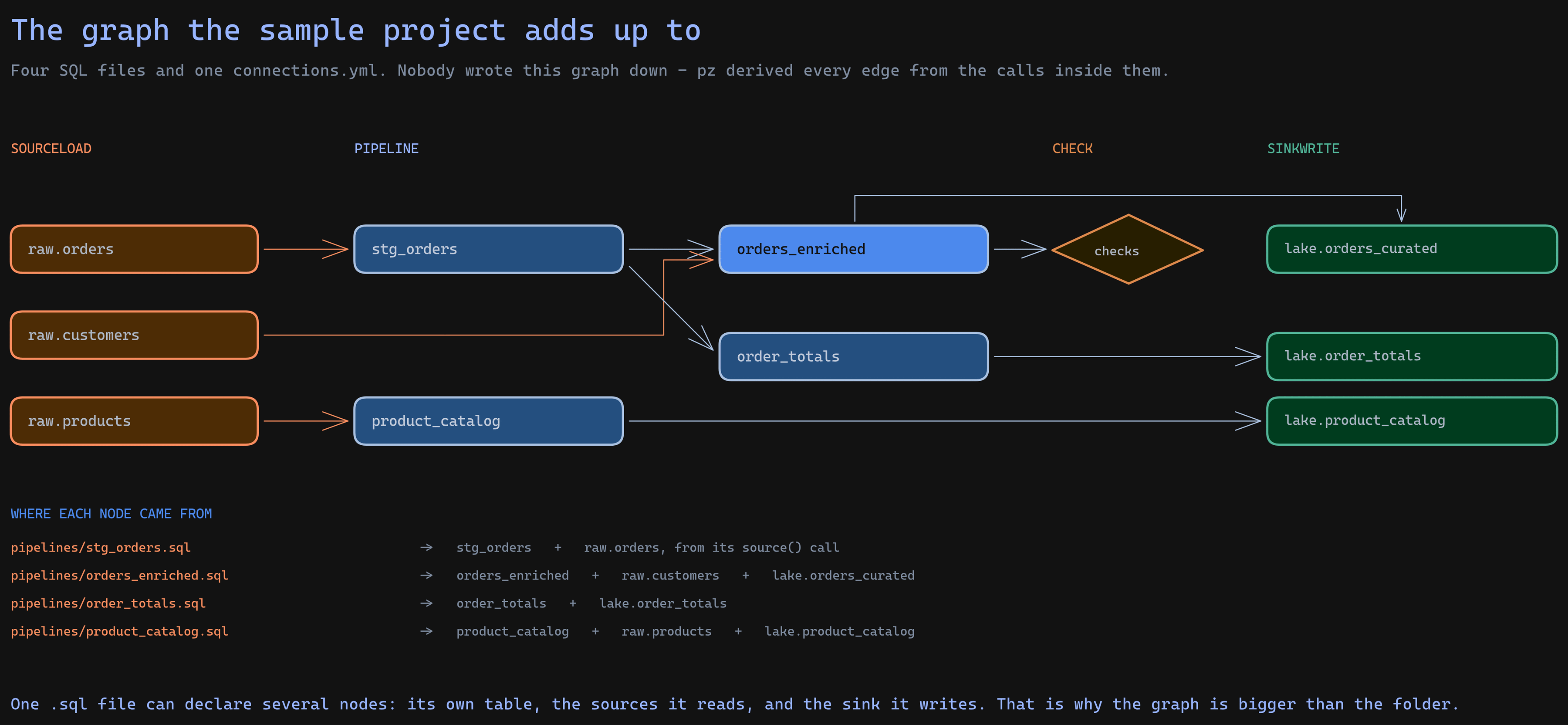Click the checks diamond node

(x=1127, y=249)
